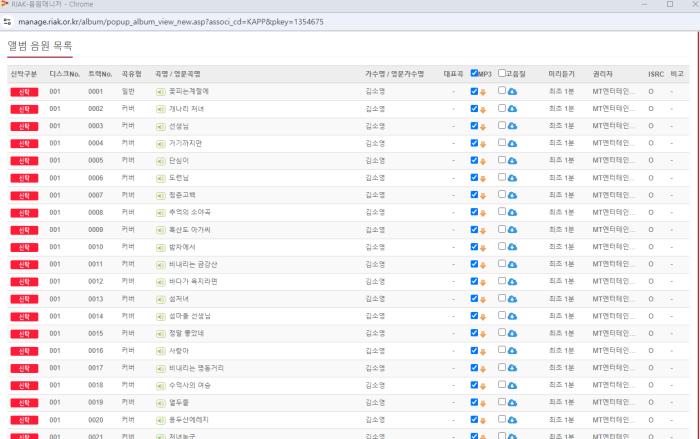This screenshot has width=700, height=439.
Task: Check high-quality checkbox for track 0013
Action: coord(502,298)
